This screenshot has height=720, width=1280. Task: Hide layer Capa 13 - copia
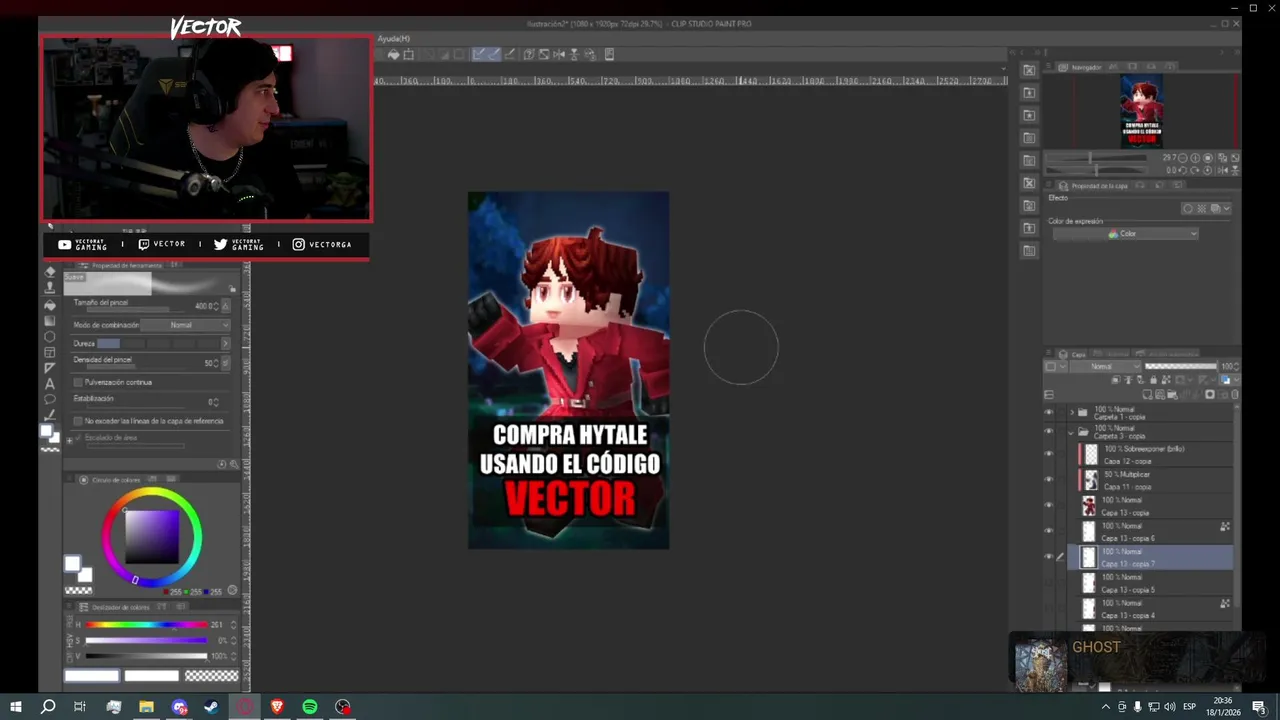click(x=1049, y=505)
